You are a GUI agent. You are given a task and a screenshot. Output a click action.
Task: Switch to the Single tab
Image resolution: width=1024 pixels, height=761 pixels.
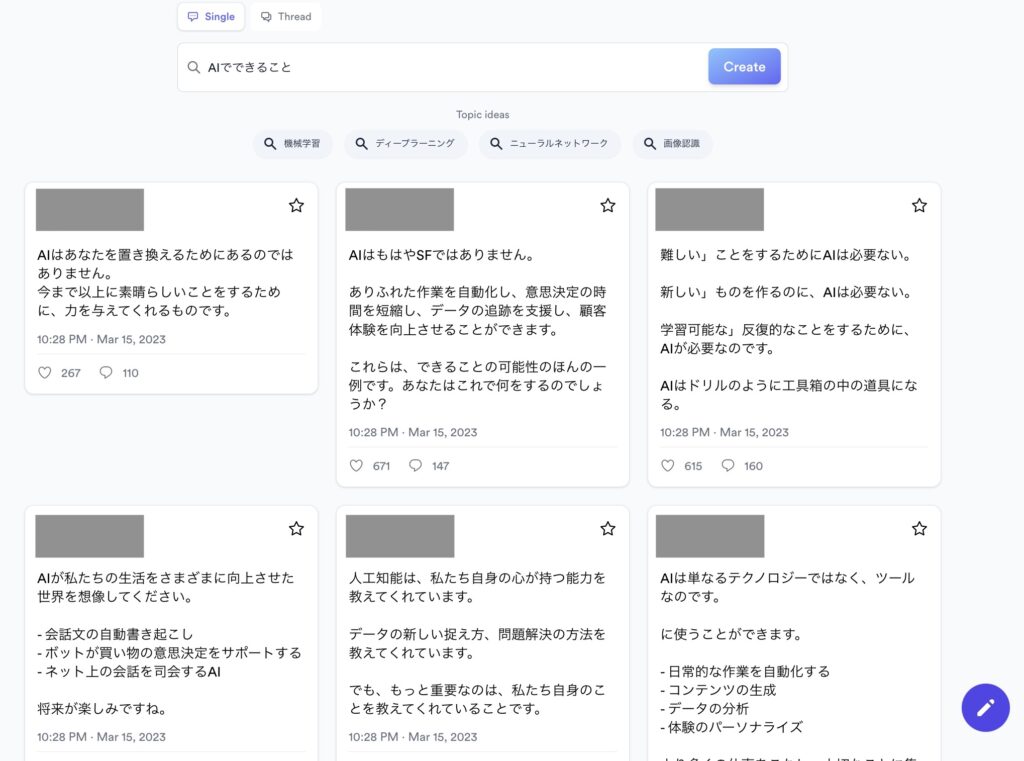click(x=211, y=17)
